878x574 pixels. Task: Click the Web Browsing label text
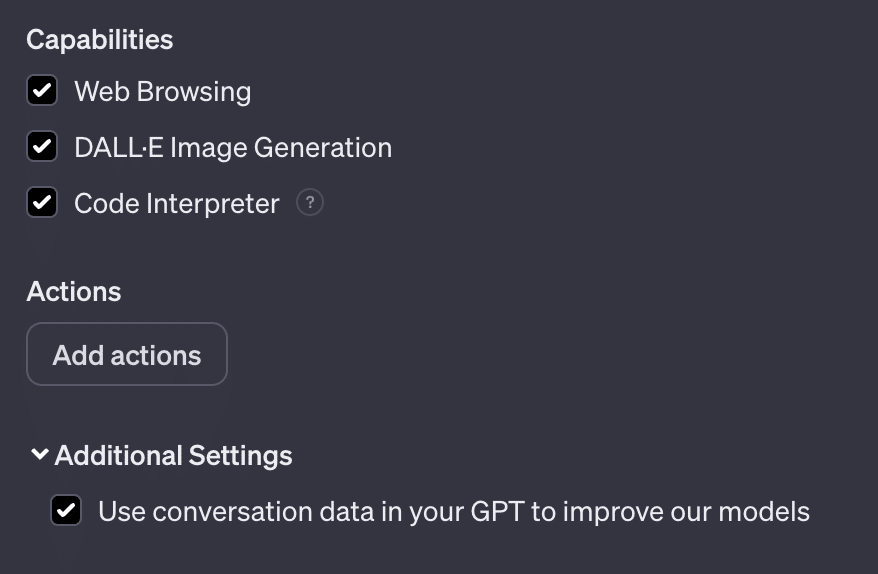[x=162, y=92]
